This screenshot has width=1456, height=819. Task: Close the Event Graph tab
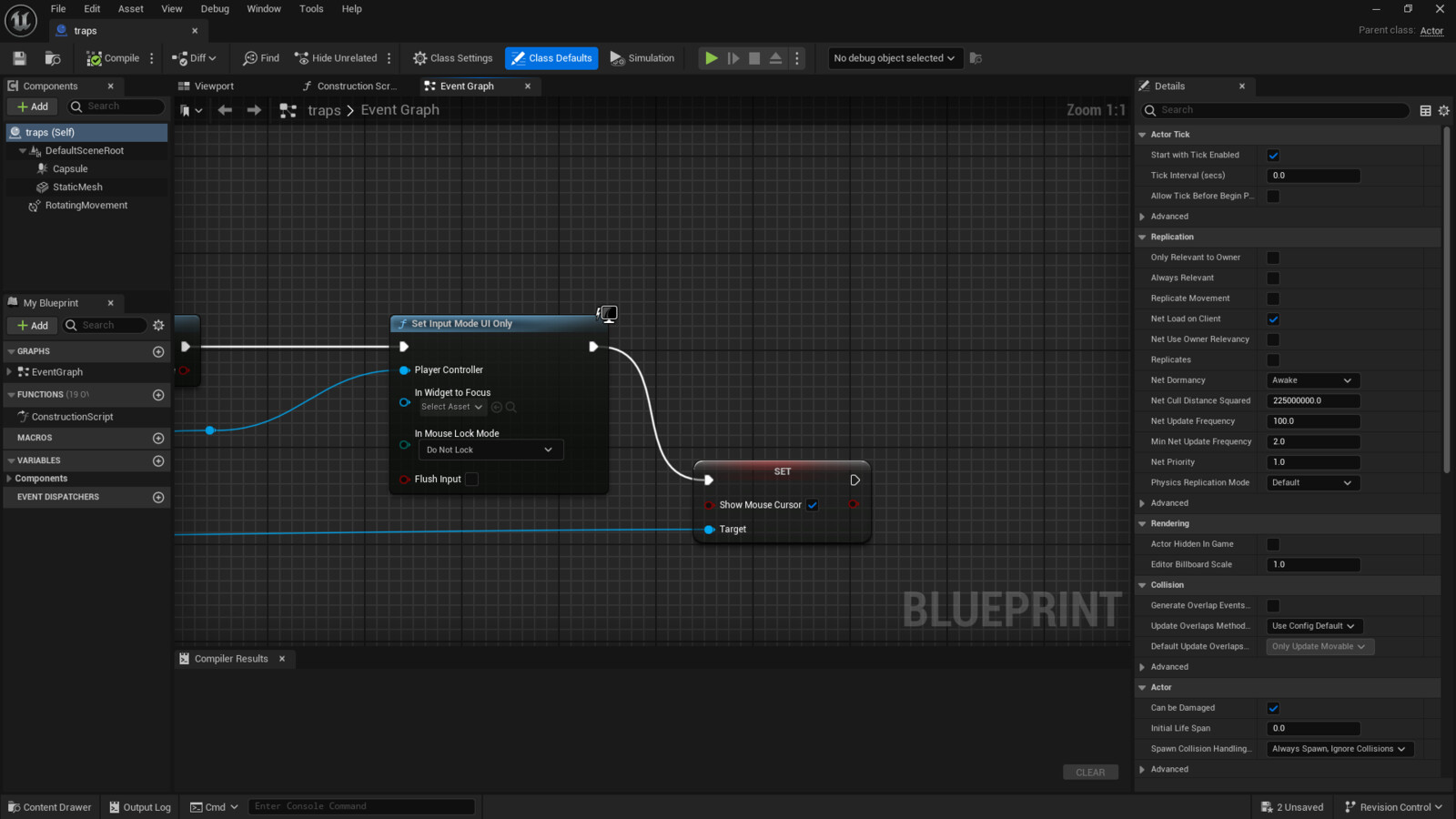528,86
